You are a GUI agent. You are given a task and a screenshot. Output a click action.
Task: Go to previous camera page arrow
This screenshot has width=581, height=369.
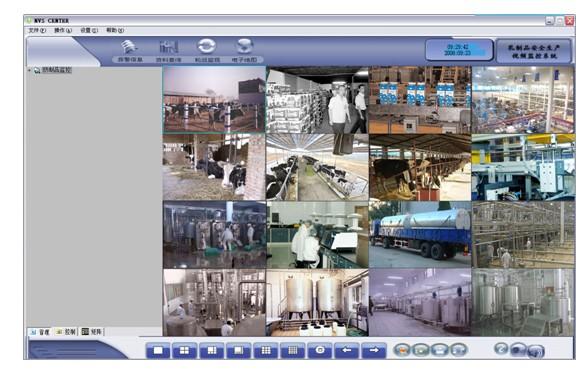[347, 350]
